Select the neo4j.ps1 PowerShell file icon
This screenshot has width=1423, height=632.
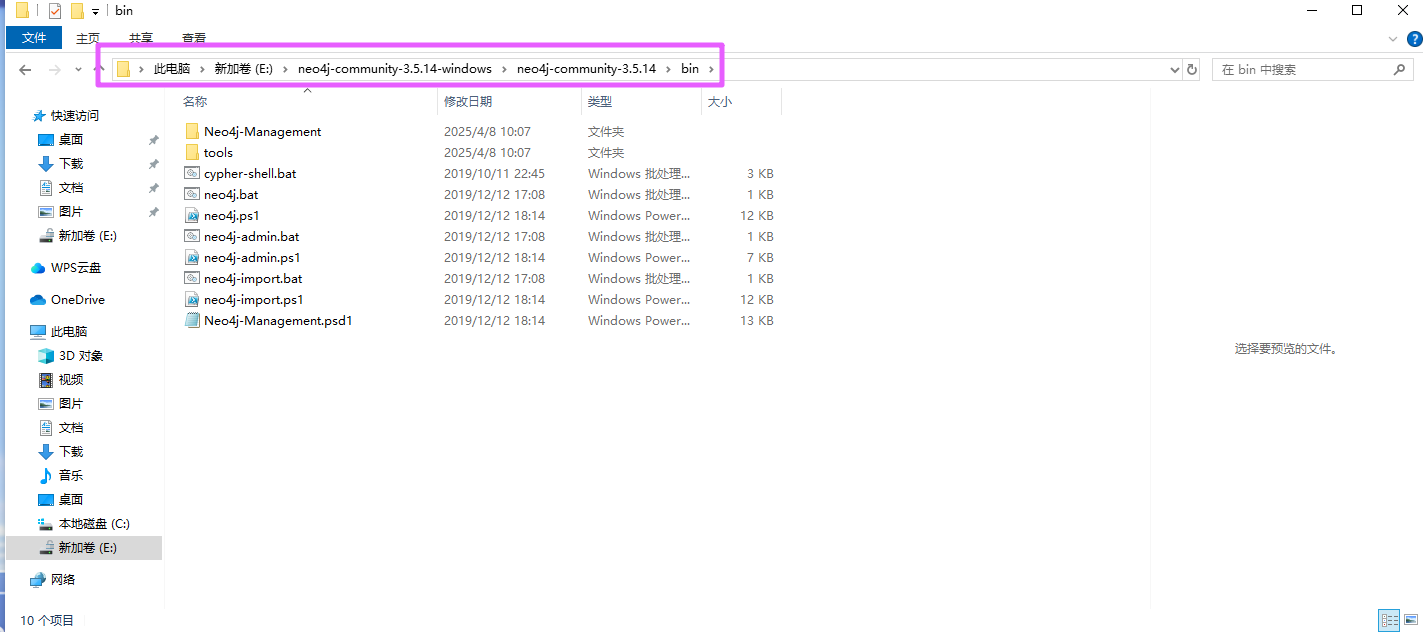click(x=193, y=215)
